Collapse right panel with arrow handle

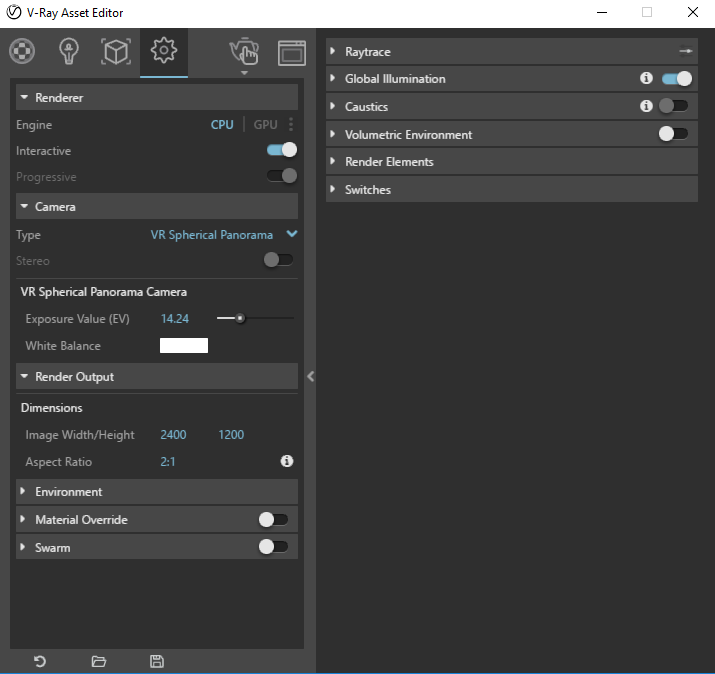pyautogui.click(x=311, y=376)
